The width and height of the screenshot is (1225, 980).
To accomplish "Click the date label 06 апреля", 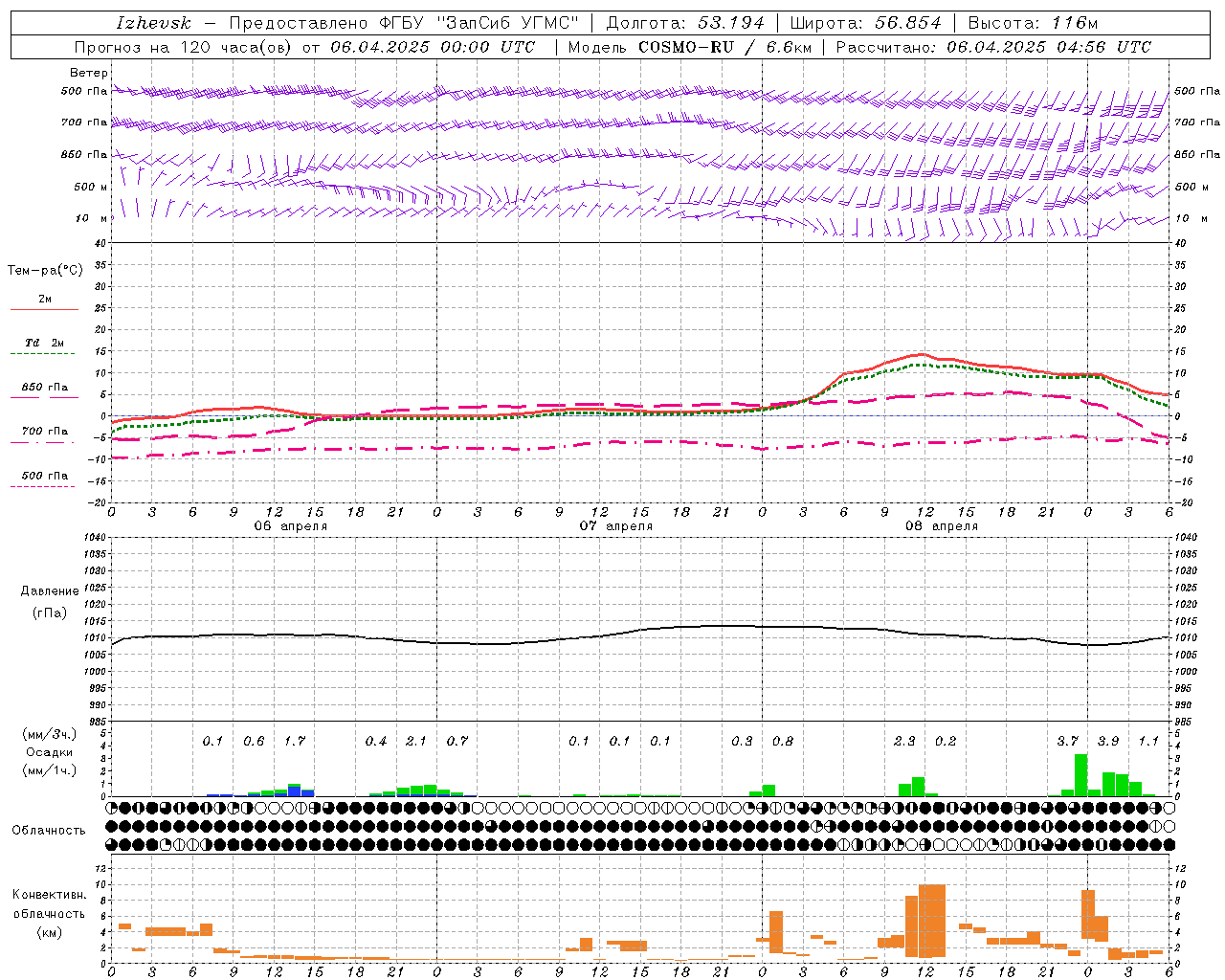I will pos(290,526).
